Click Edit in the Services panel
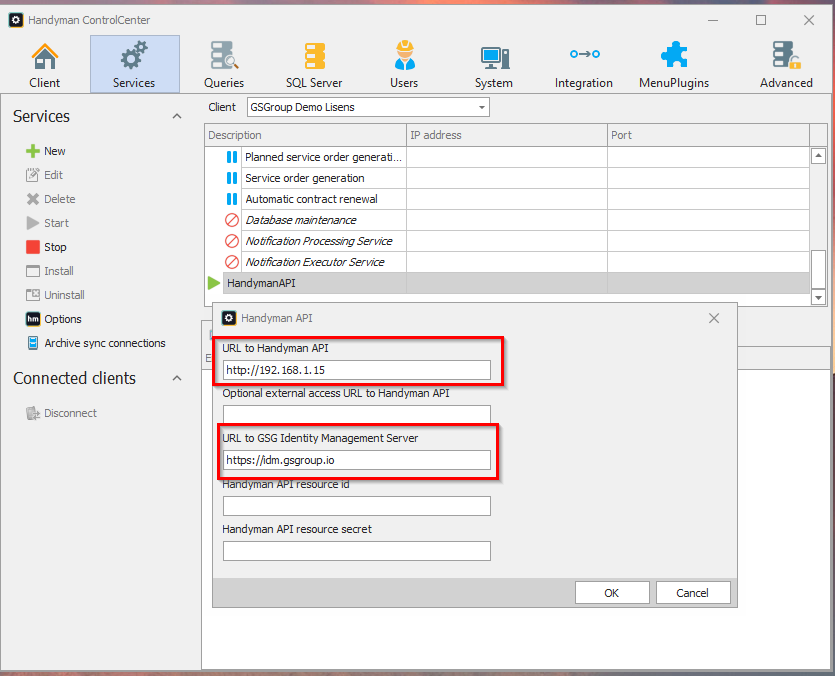 [45, 175]
